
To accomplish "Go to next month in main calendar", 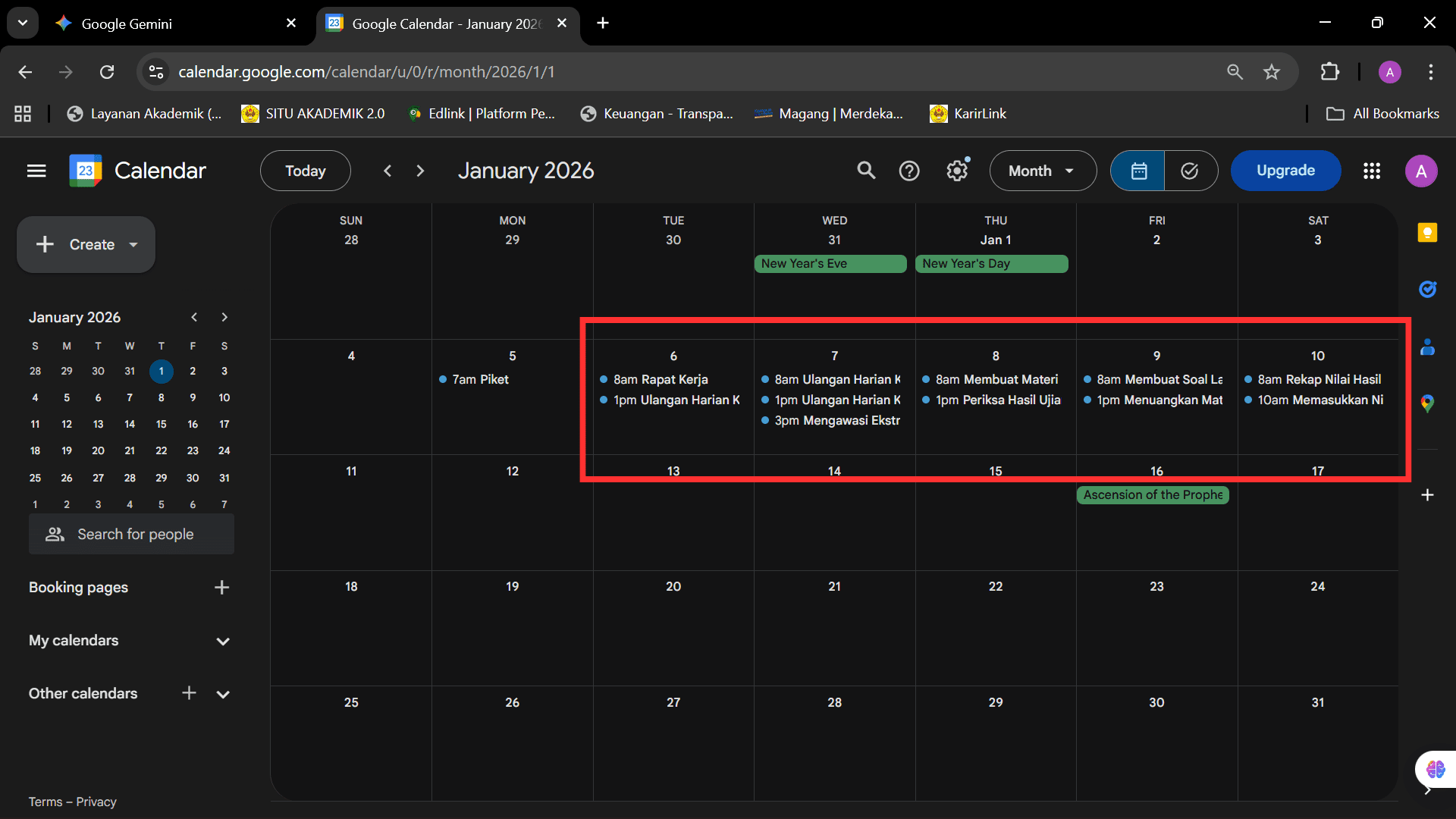I will [x=420, y=171].
